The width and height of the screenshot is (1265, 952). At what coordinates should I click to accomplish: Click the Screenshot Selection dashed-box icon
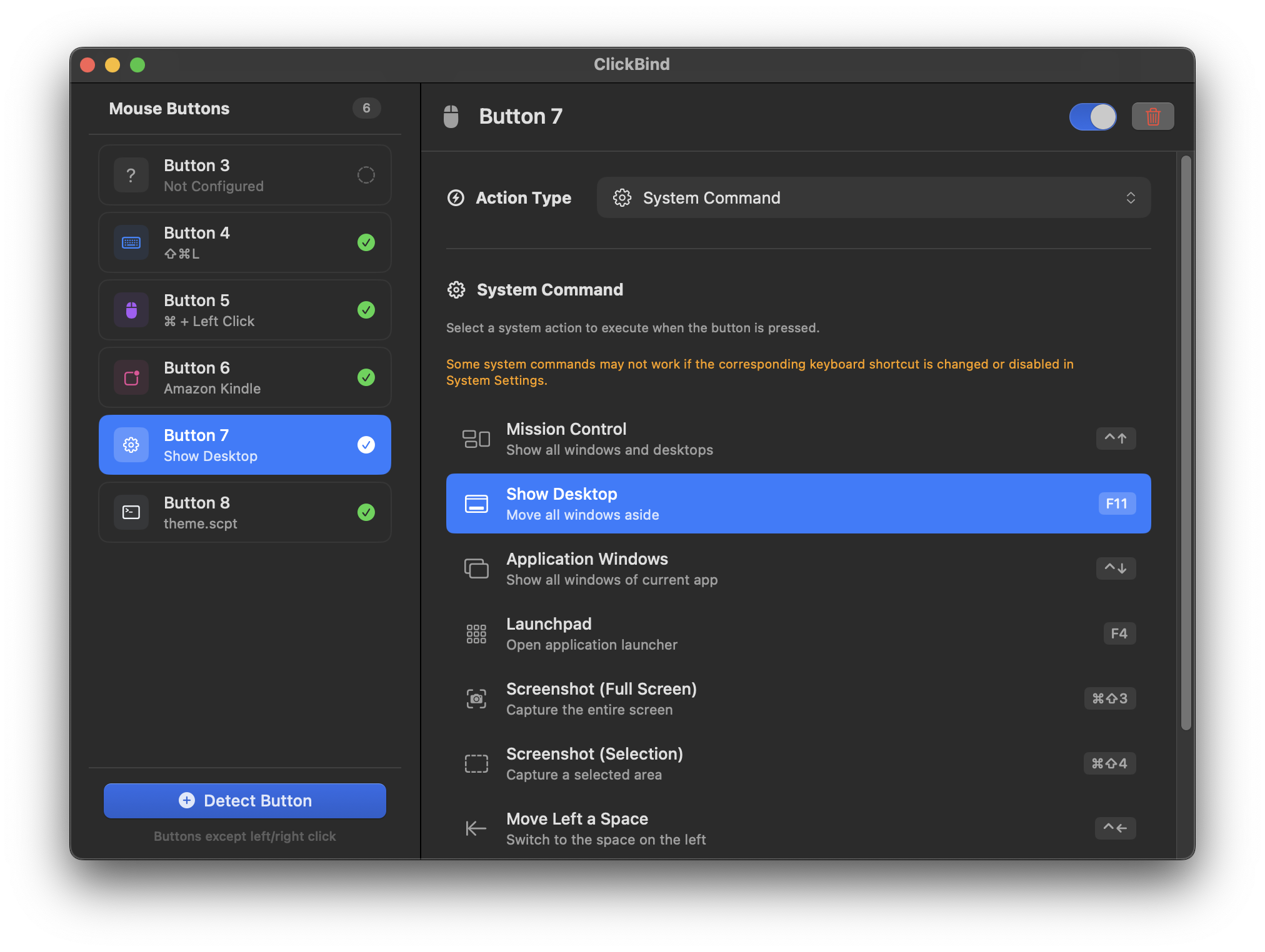point(476,763)
